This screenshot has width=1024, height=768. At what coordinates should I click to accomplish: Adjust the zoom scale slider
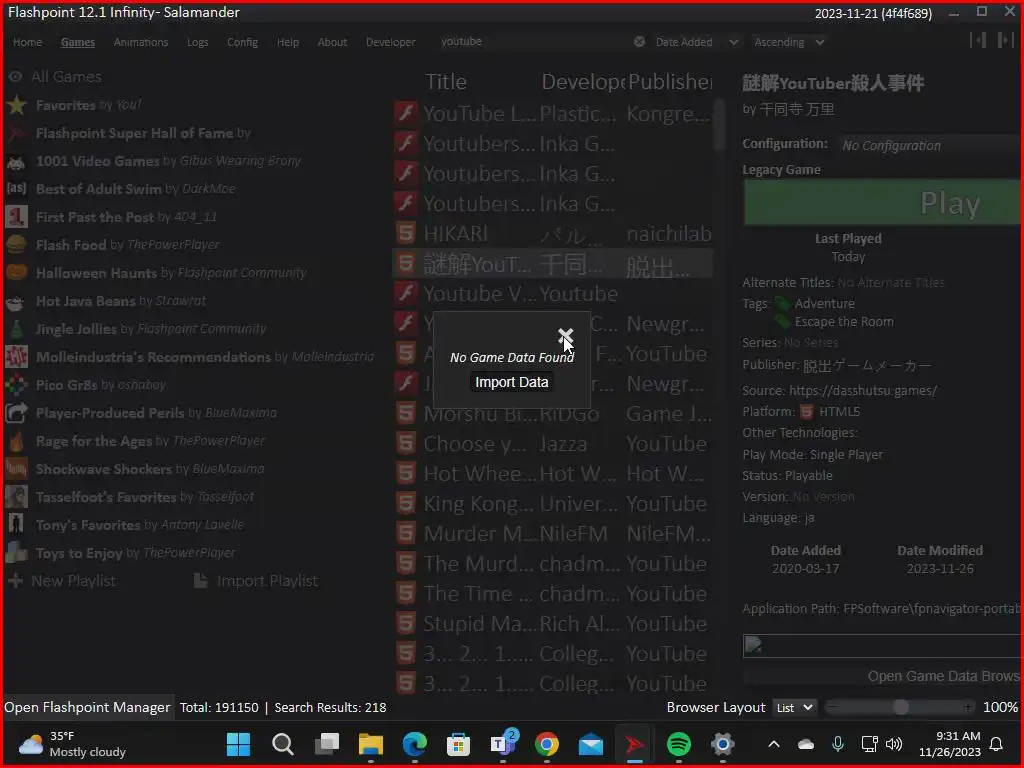(900, 707)
